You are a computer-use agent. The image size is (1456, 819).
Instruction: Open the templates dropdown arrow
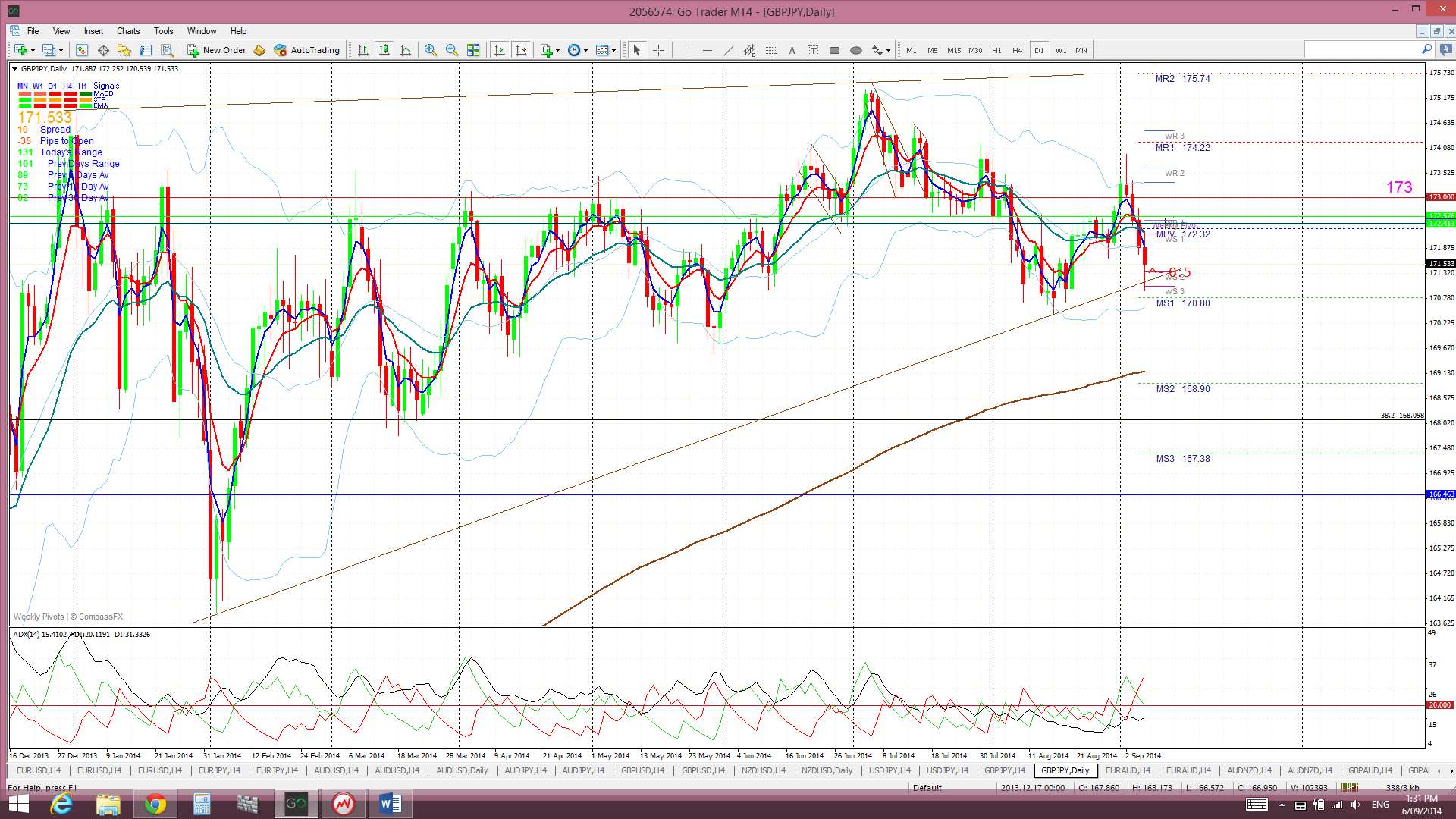pyautogui.click(x=613, y=50)
